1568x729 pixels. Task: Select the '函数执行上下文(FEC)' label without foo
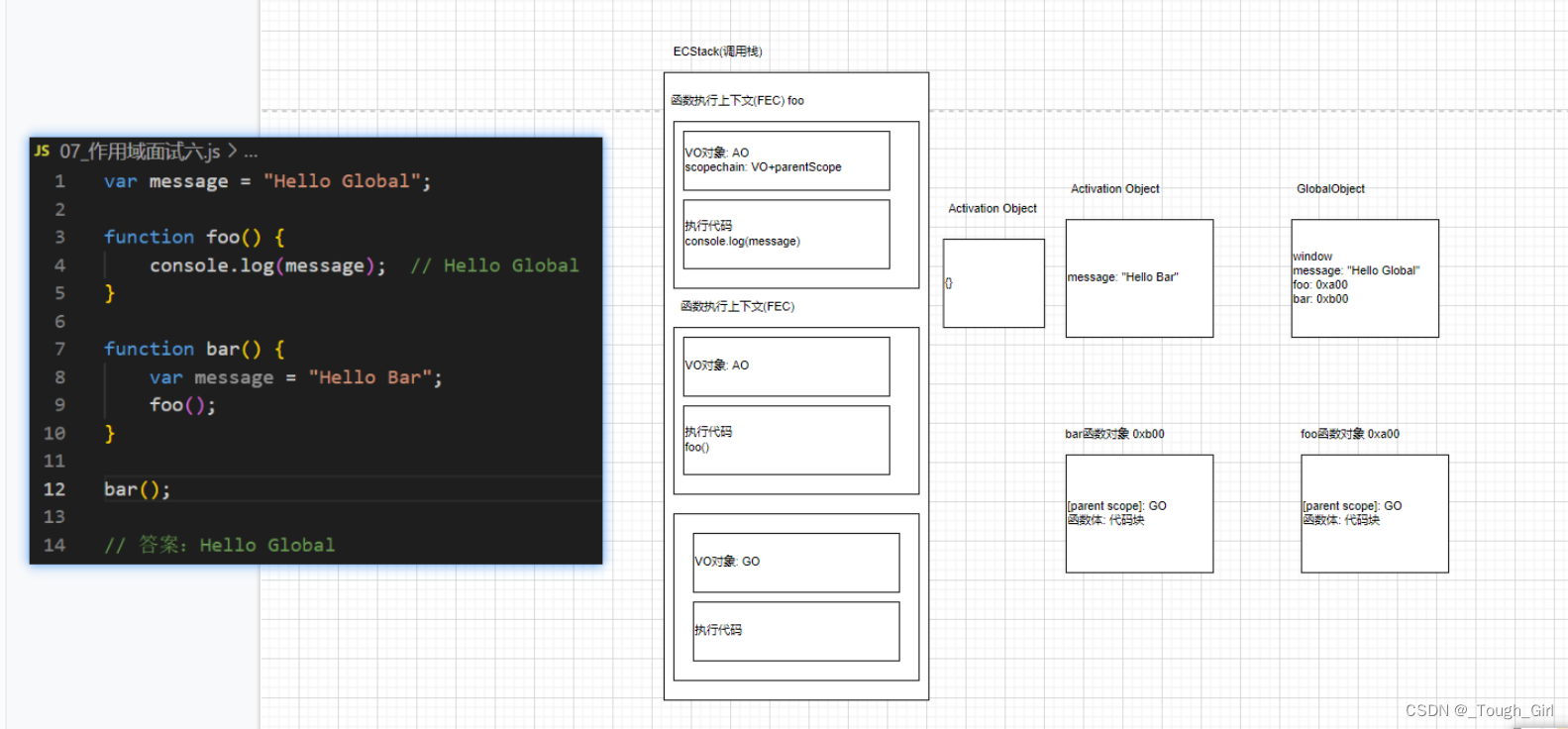point(738,307)
